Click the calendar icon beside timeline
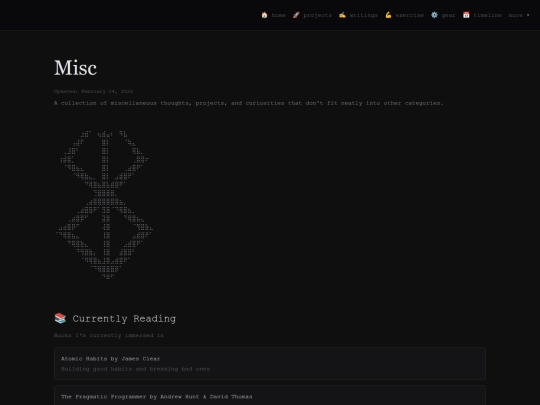540x405 pixels. coord(466,15)
